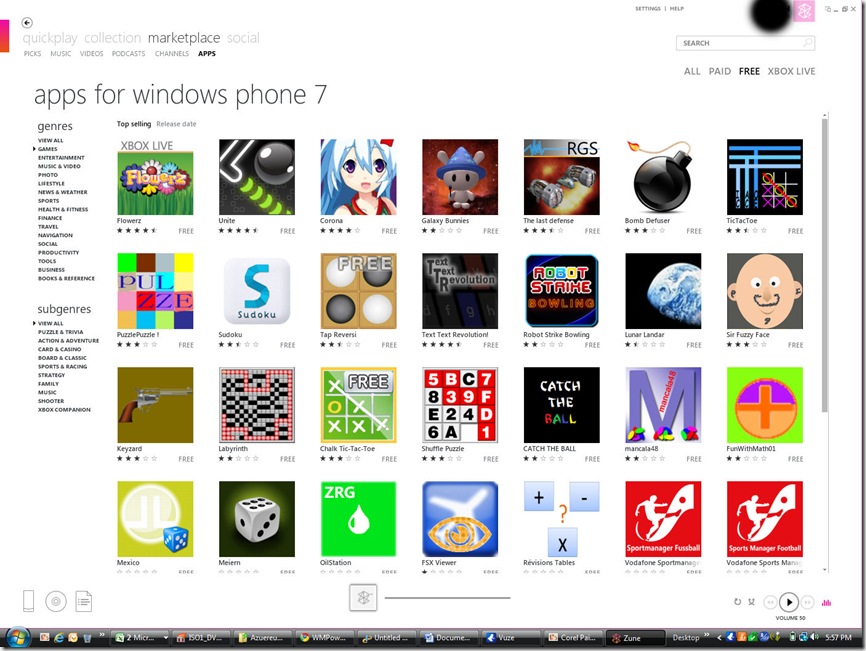Click the SETTINGS link

point(648,9)
